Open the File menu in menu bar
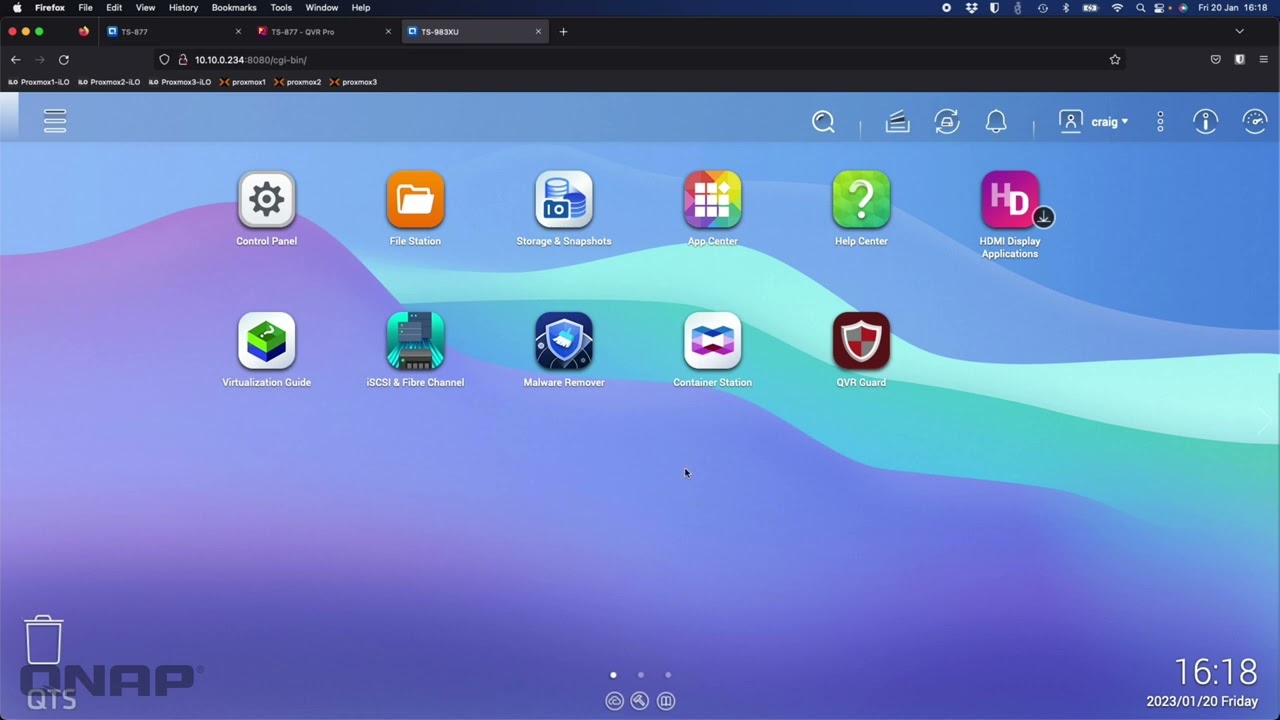The image size is (1280, 720). pyautogui.click(x=85, y=8)
